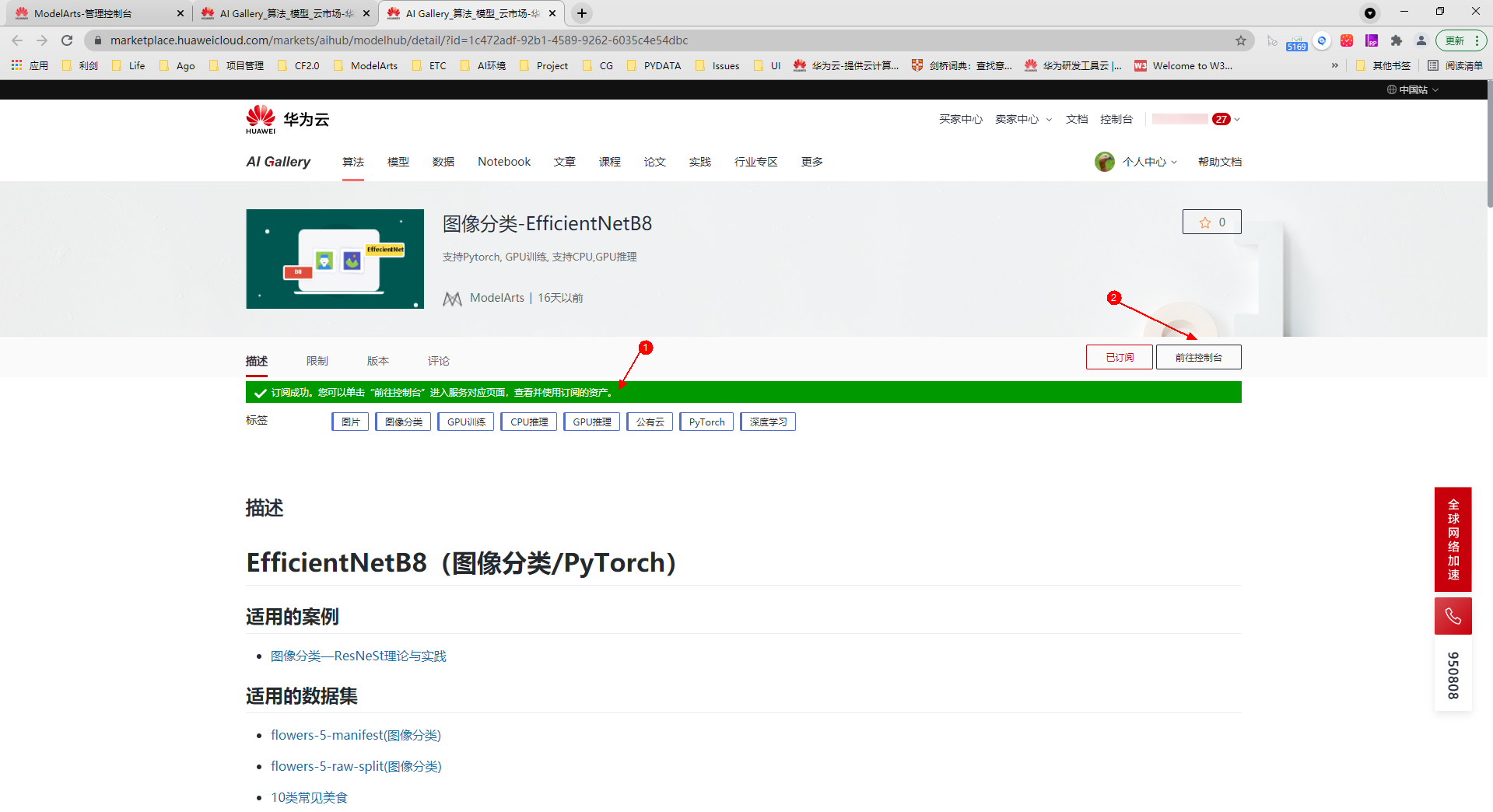This screenshot has width=1493, height=812.
Task: Open the flowers-5-raw-split dataset link
Action: tap(356, 766)
